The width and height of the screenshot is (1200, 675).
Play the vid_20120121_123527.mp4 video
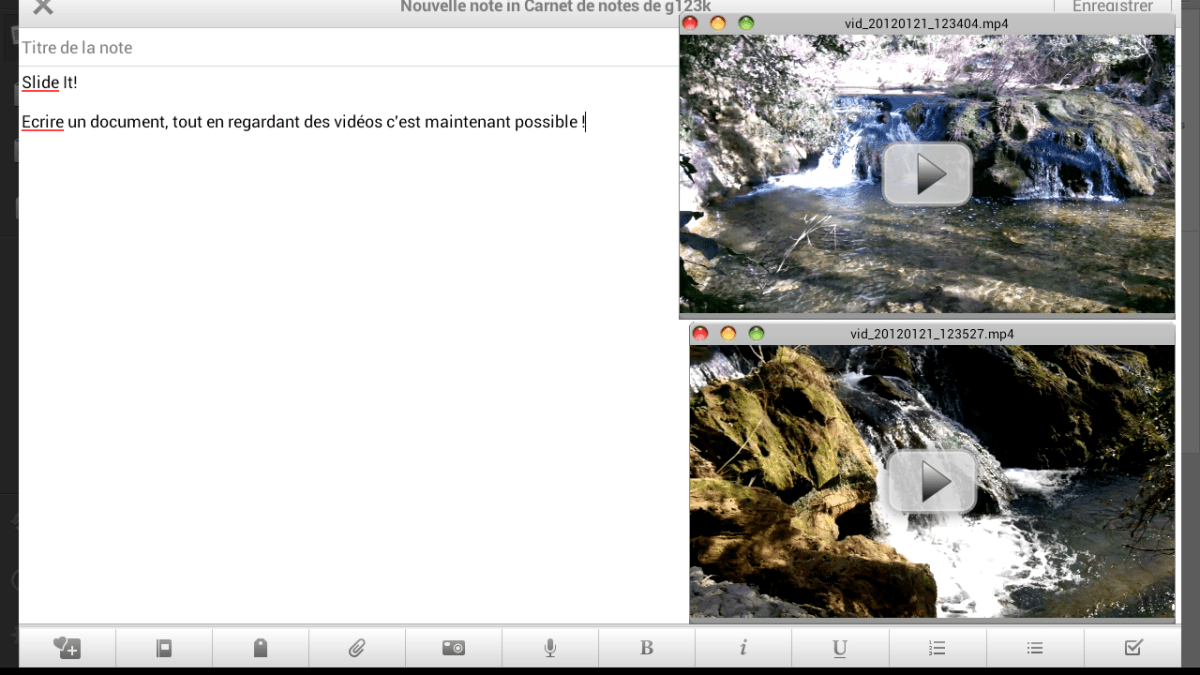pyautogui.click(x=932, y=482)
